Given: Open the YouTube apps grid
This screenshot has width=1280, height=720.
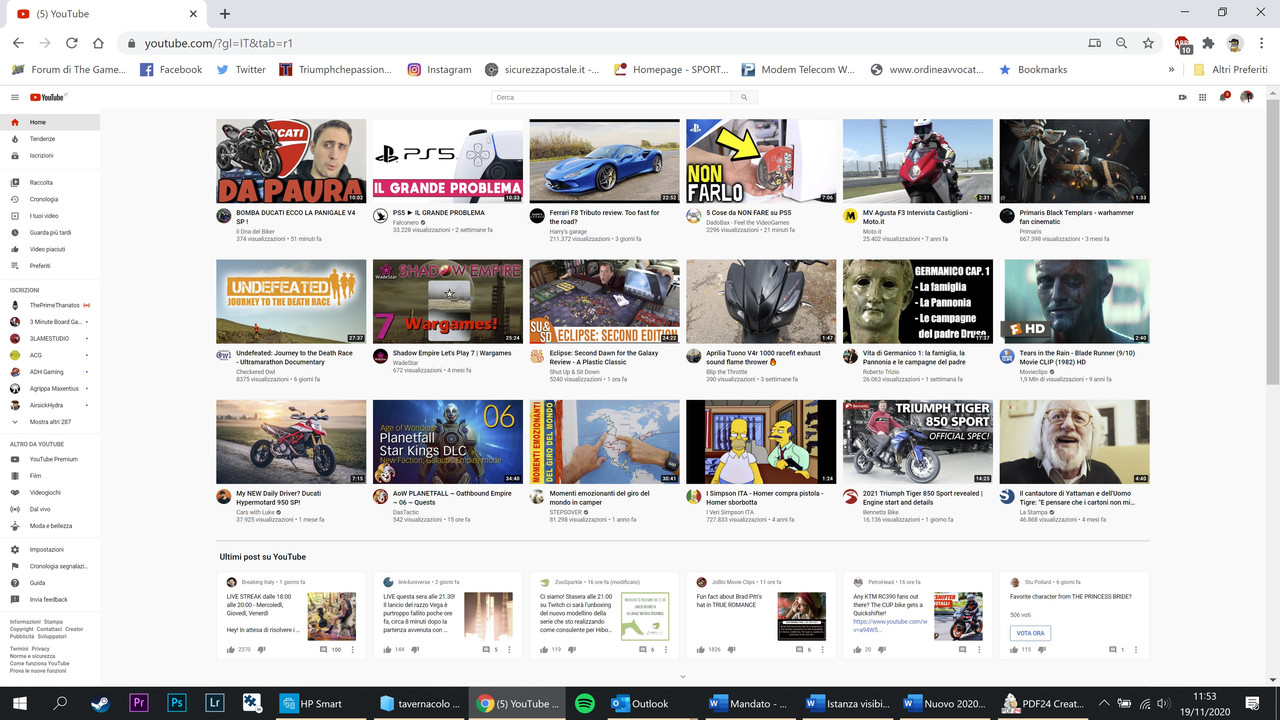Looking at the screenshot, I should pyautogui.click(x=1203, y=97).
